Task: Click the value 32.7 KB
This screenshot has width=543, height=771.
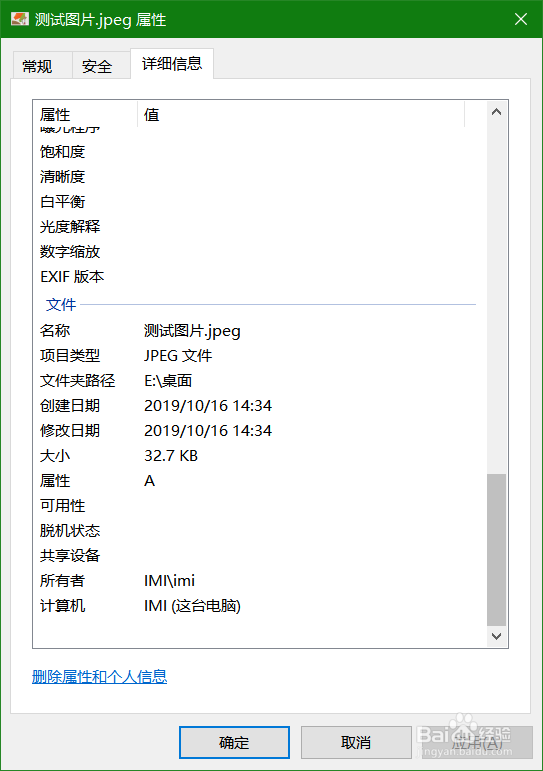Action: click(171, 456)
